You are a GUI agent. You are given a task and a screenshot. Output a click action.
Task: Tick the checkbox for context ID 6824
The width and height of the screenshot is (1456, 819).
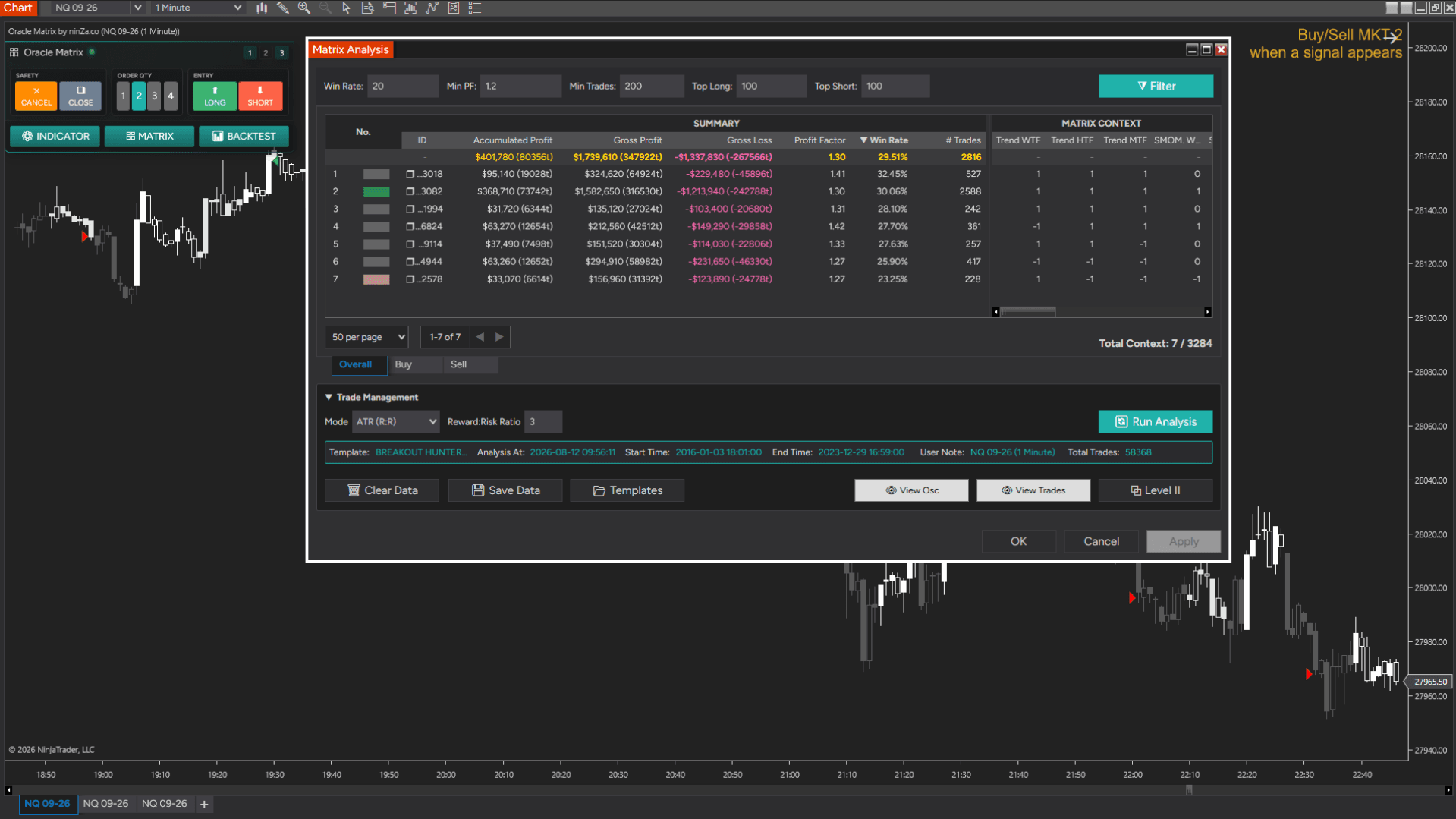(x=410, y=226)
